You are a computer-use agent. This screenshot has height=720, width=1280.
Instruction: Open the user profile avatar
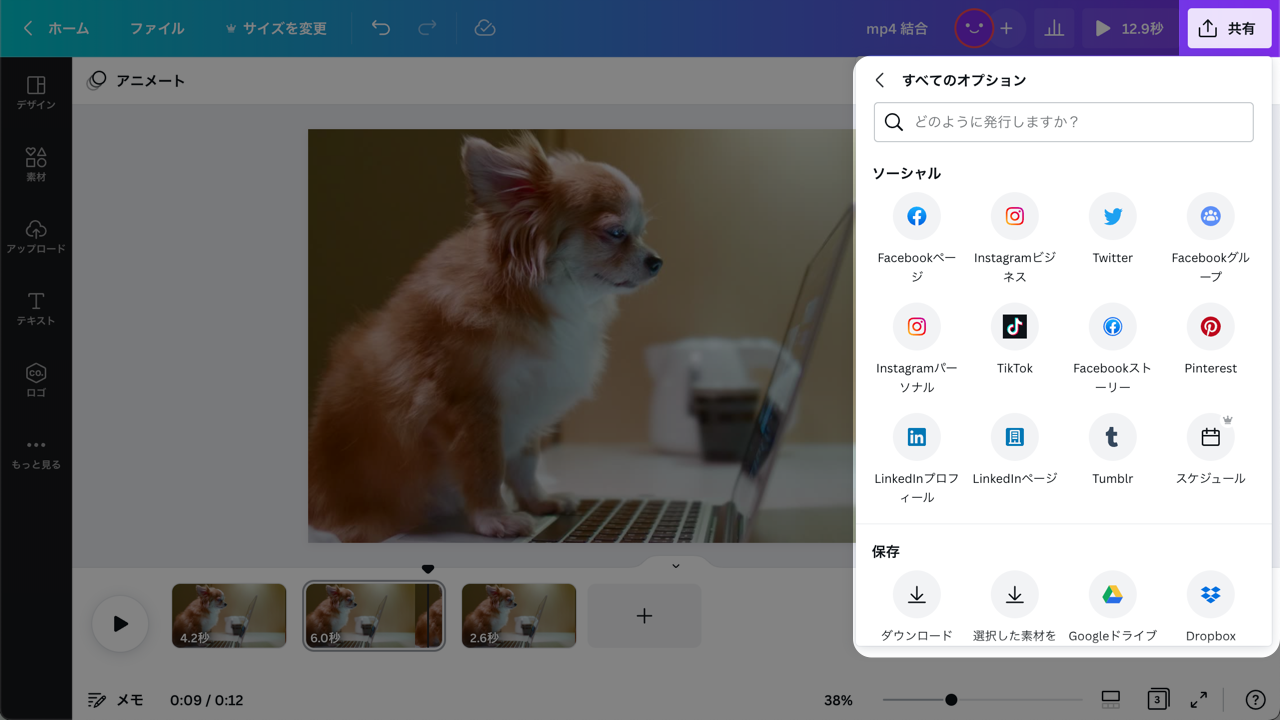tap(973, 28)
